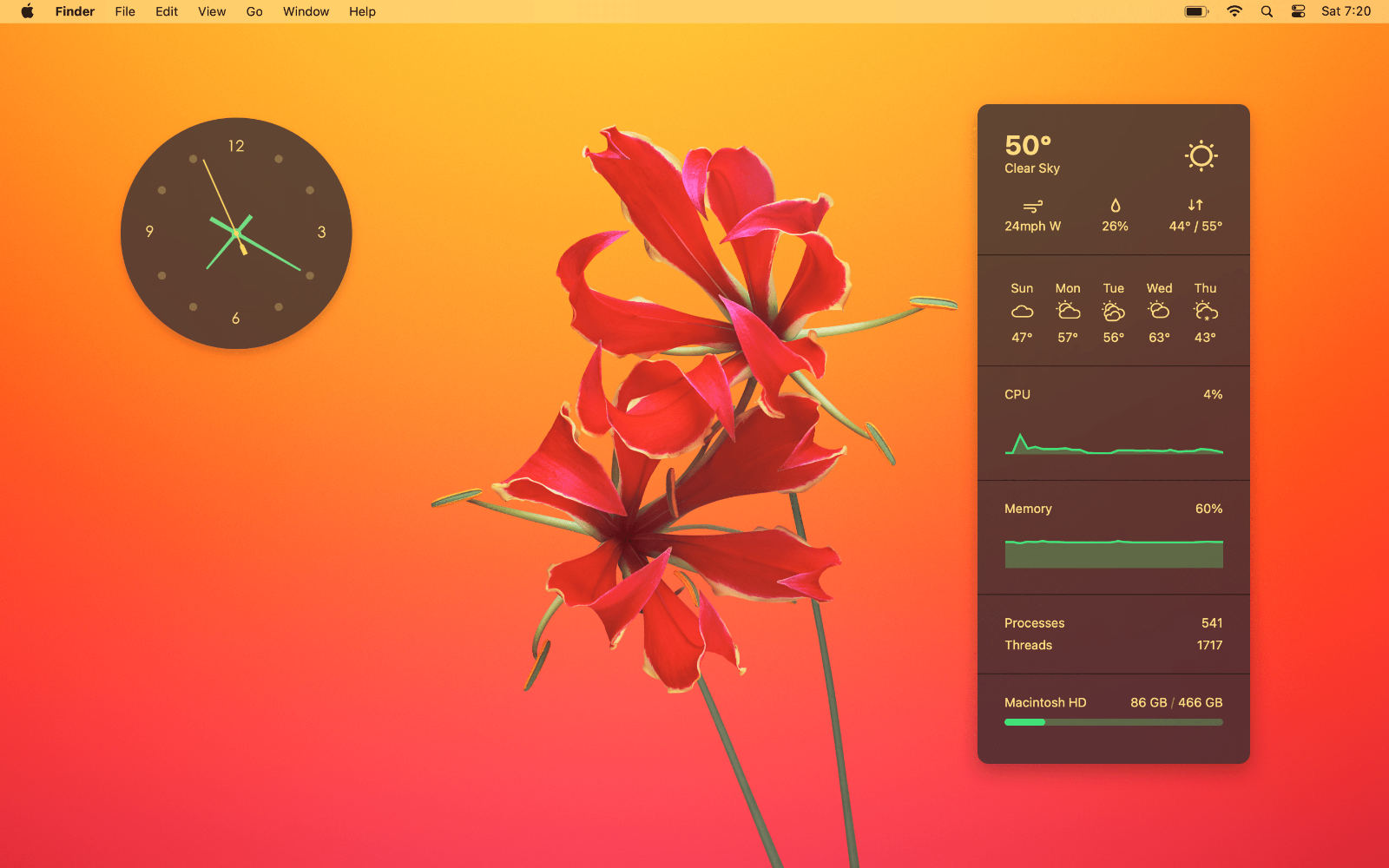
Task: Select Thursday's snow forecast icon
Action: 1205,311
